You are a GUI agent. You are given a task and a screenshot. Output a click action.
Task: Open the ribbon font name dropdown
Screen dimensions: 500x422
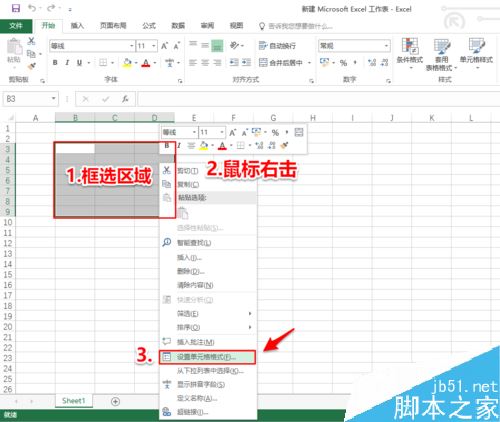click(x=132, y=46)
